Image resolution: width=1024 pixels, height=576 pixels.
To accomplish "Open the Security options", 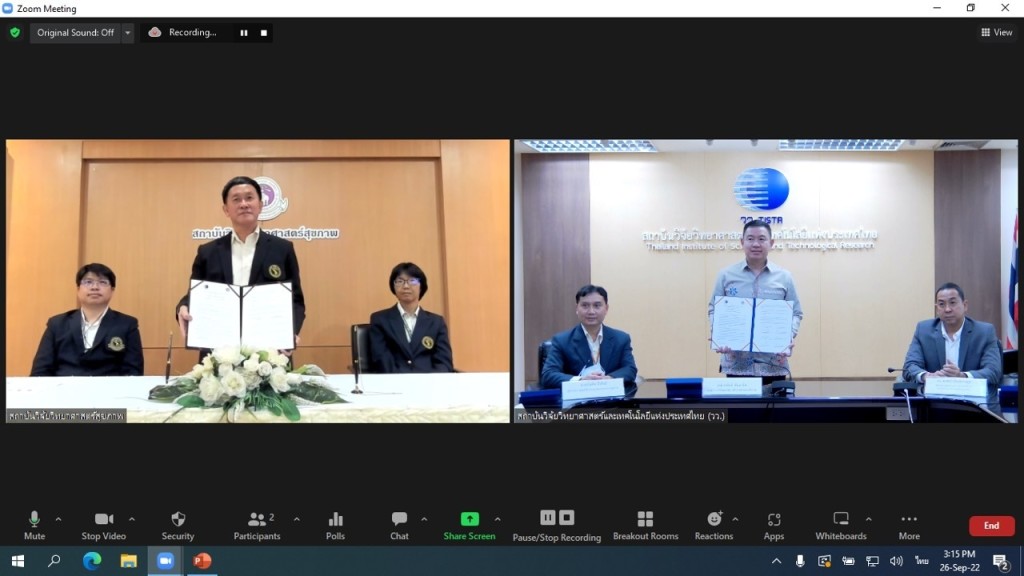I will (177, 520).
